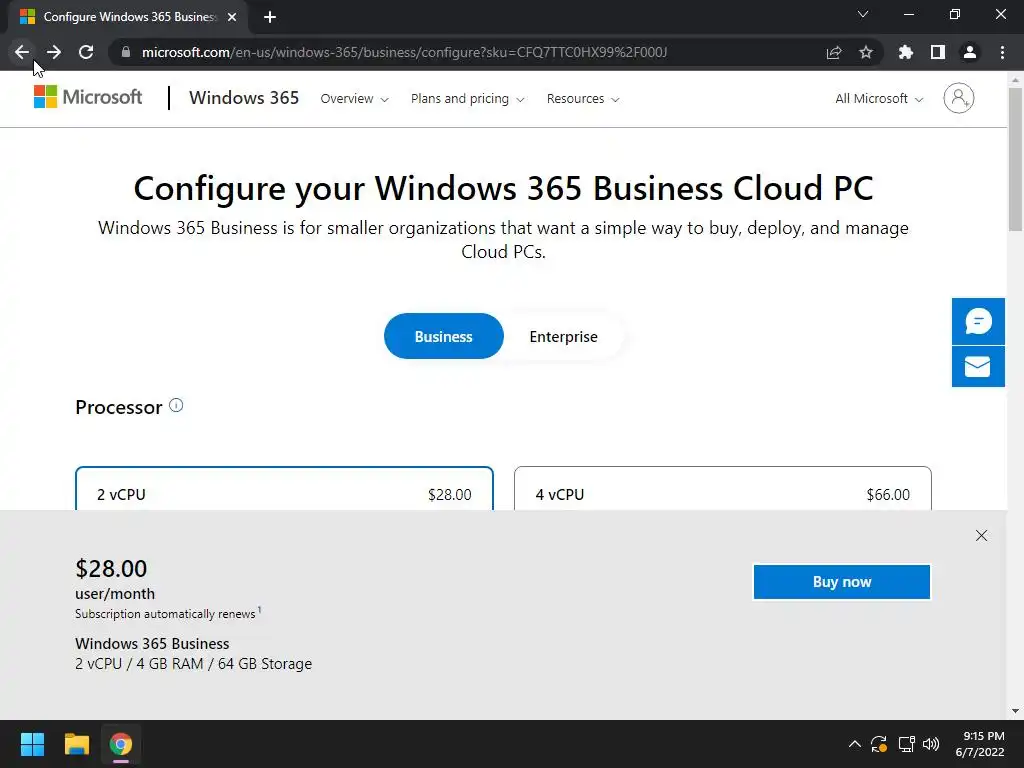Choose the 4 vCPU processor option

tap(722, 494)
